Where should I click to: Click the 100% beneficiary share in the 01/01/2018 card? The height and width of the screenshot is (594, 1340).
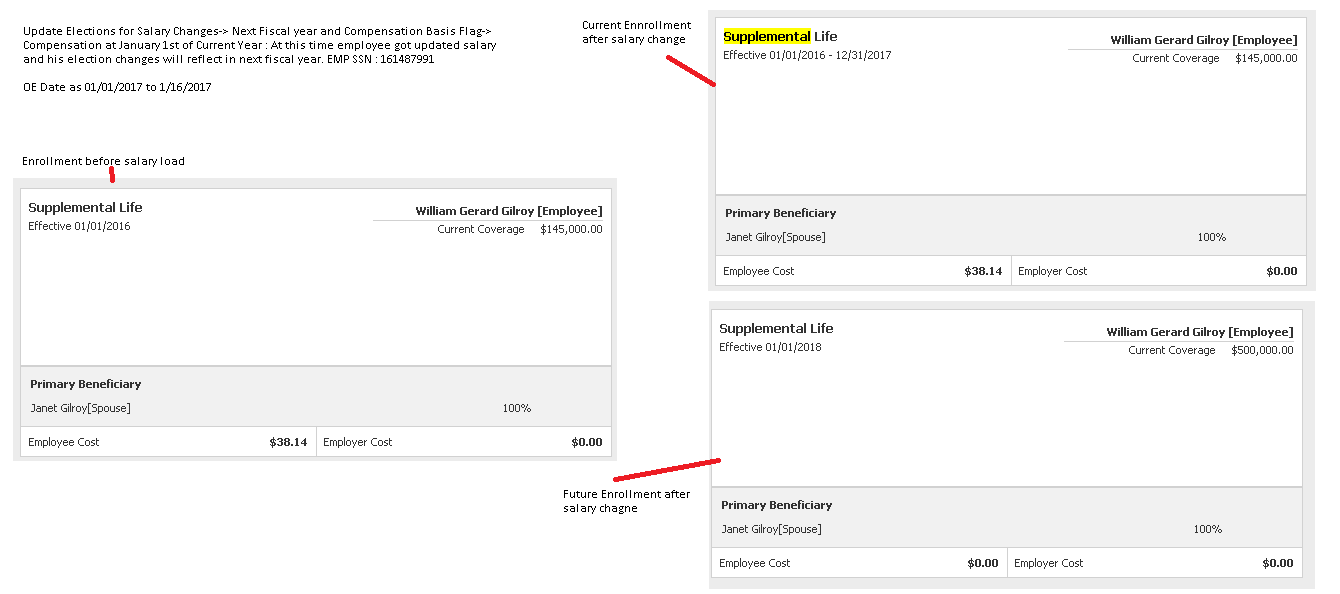point(1207,529)
